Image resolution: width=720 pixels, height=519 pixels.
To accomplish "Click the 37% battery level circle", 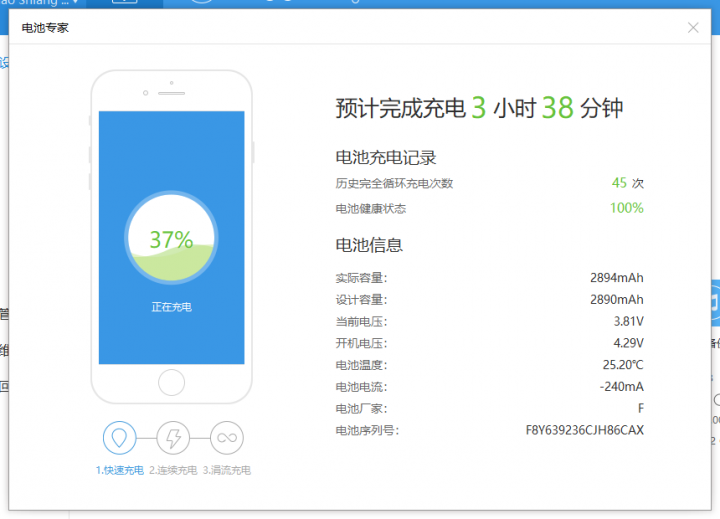I will [171, 238].
